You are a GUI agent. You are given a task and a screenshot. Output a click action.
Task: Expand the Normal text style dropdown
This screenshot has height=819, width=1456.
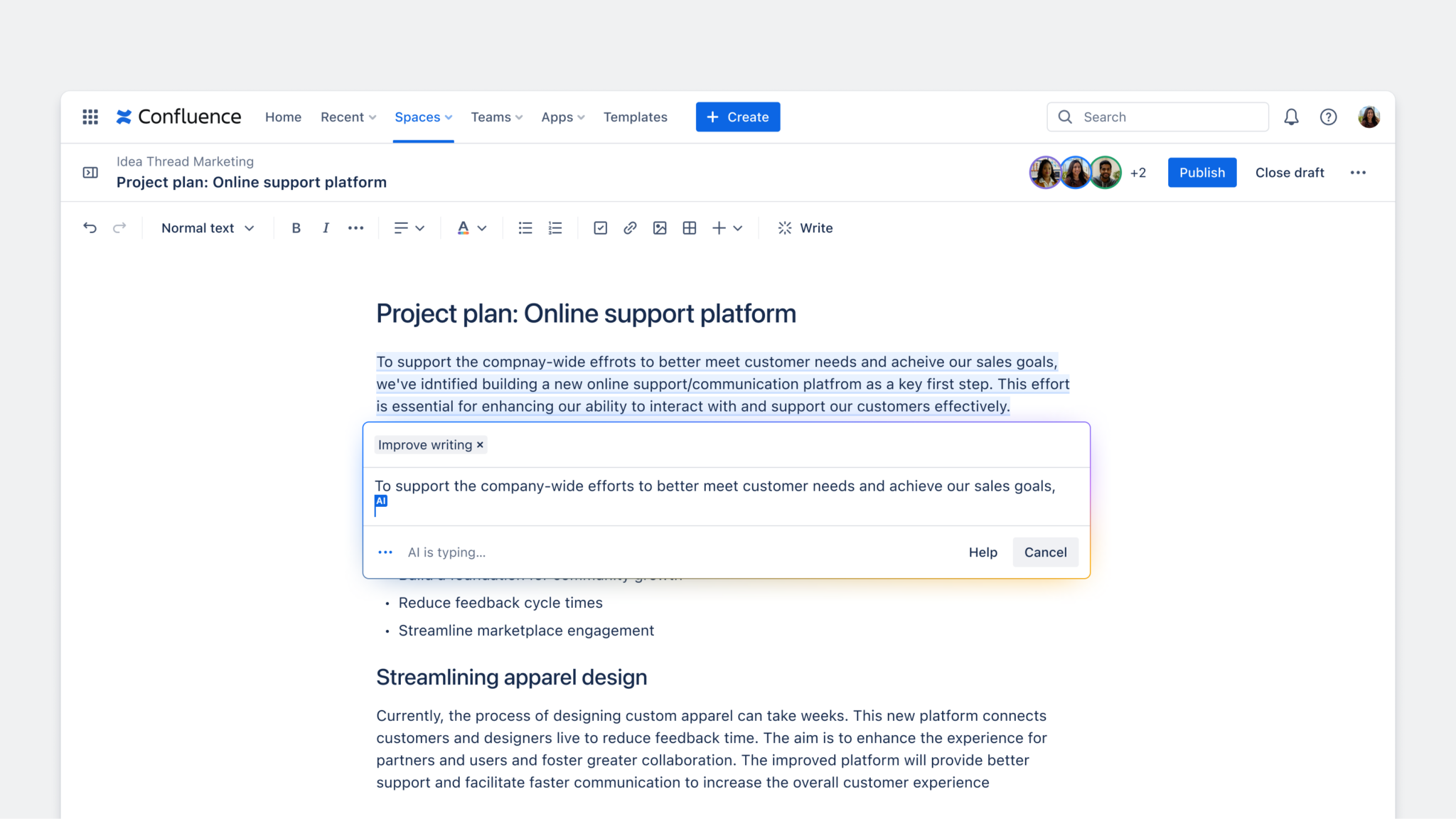click(206, 228)
